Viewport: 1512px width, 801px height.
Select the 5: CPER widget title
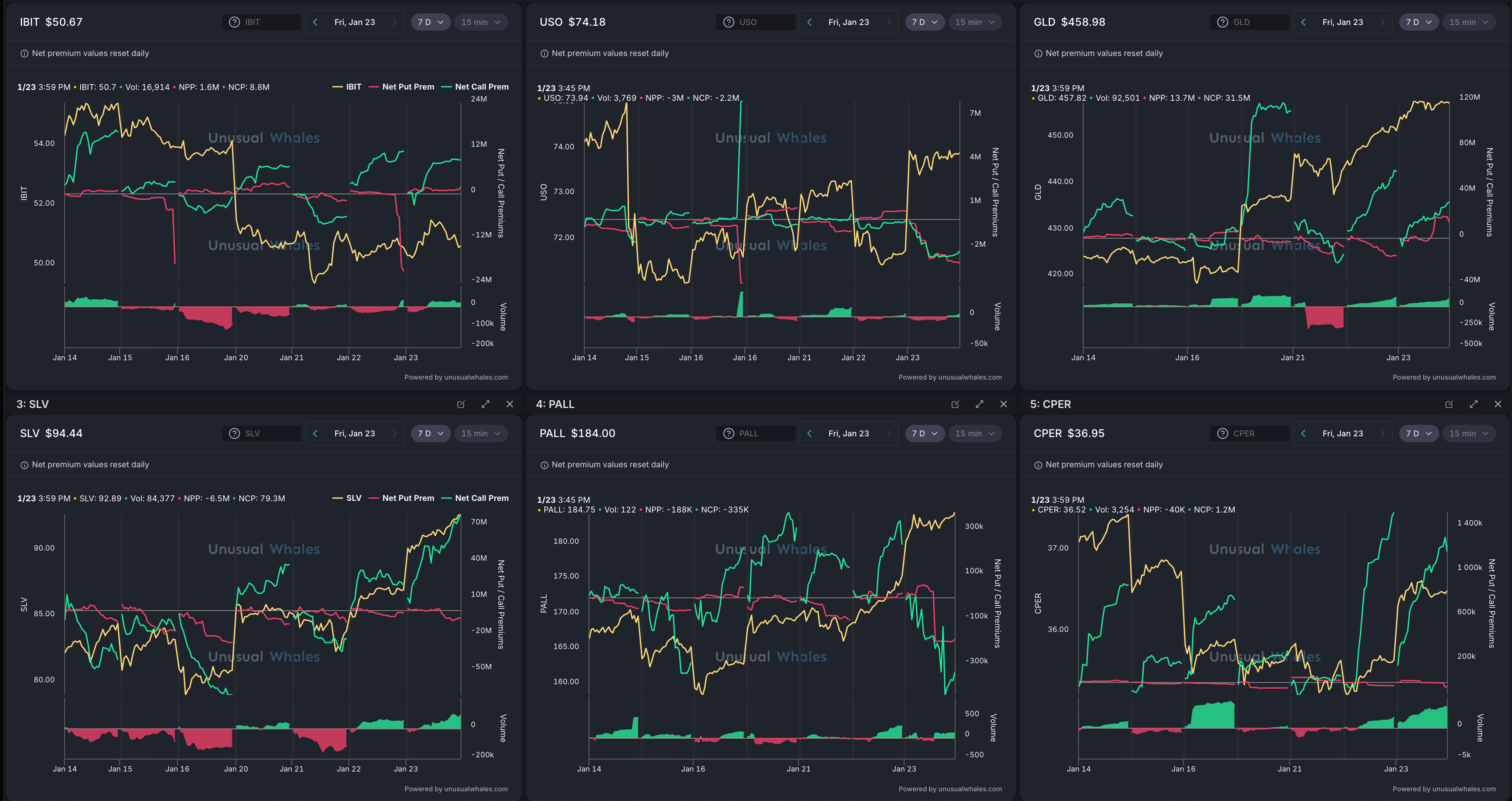click(1050, 404)
